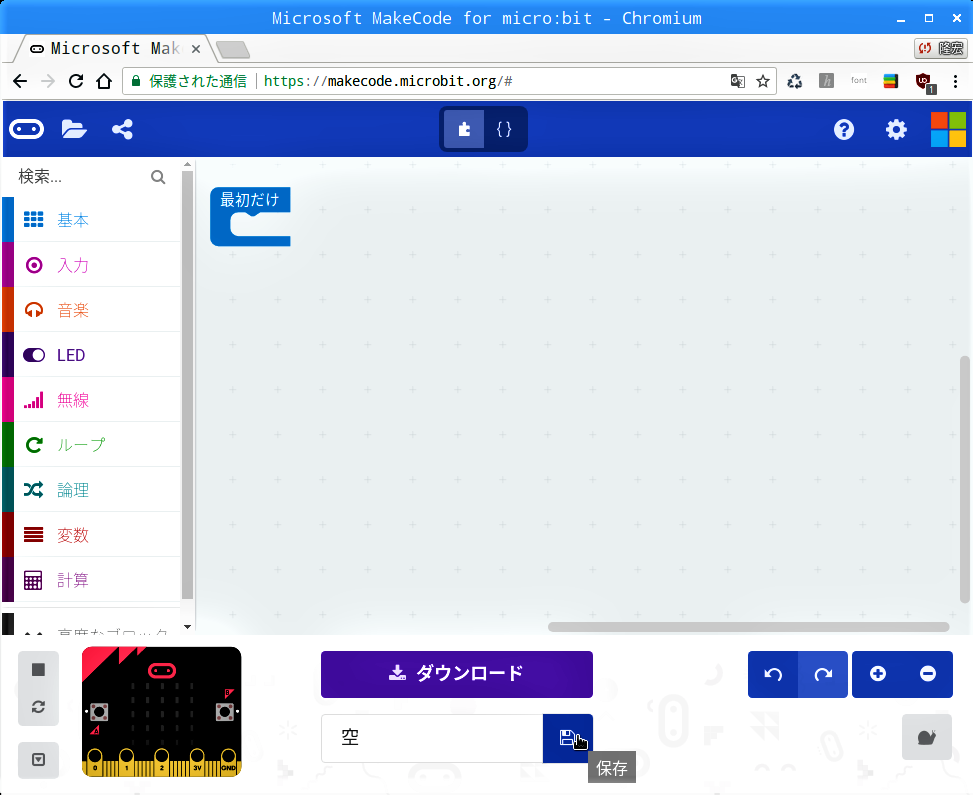Click the 隆宏 profile button
The image size is (973, 795).
tap(941, 48)
